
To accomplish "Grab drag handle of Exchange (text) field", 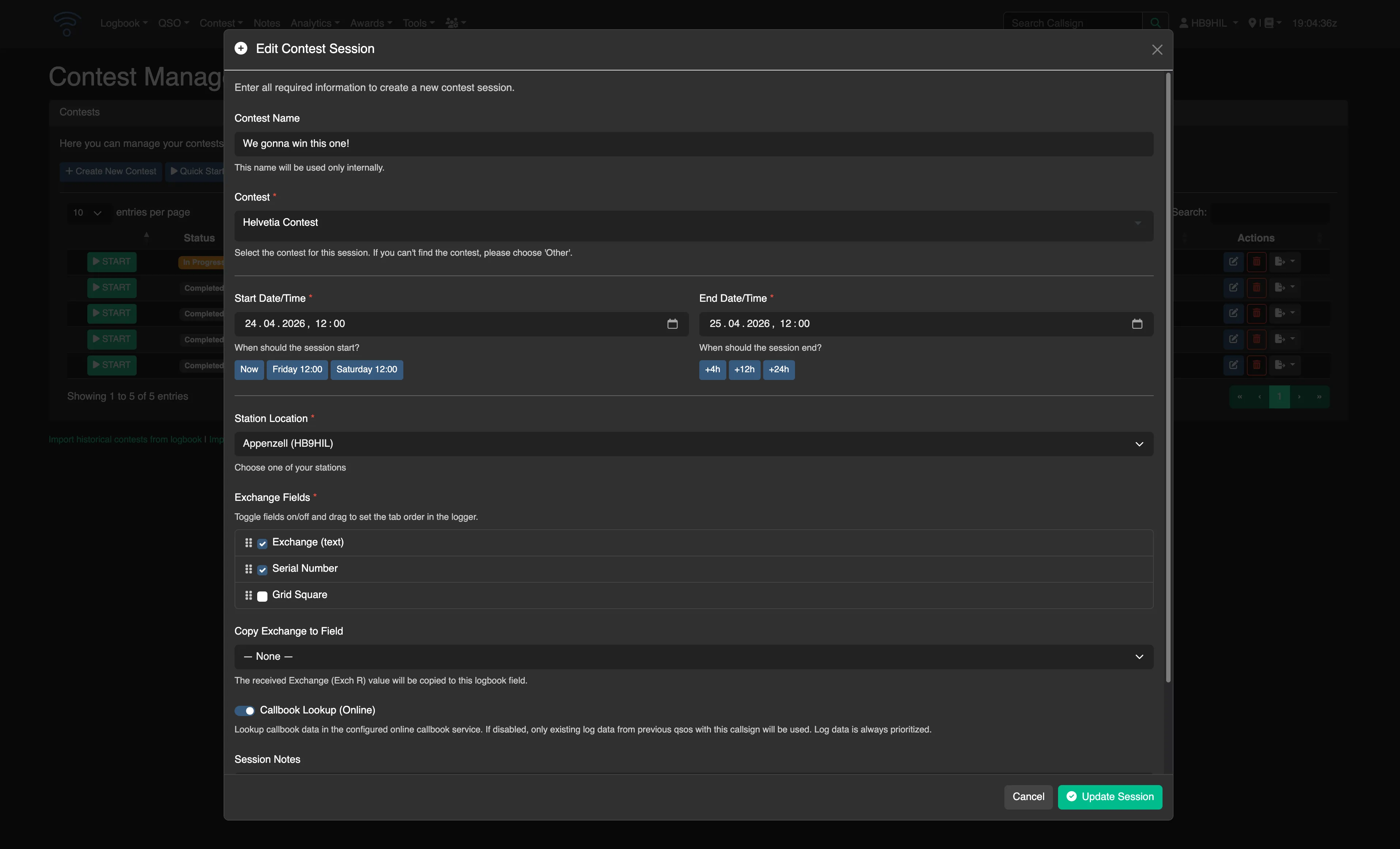I will click(x=248, y=543).
